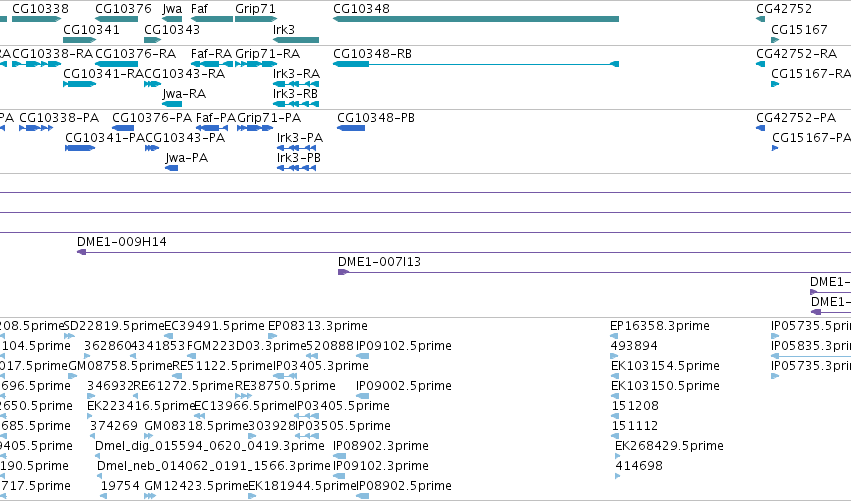Select the teal Irk3 gene glyph
This screenshot has height=501, width=851.
point(296,40)
